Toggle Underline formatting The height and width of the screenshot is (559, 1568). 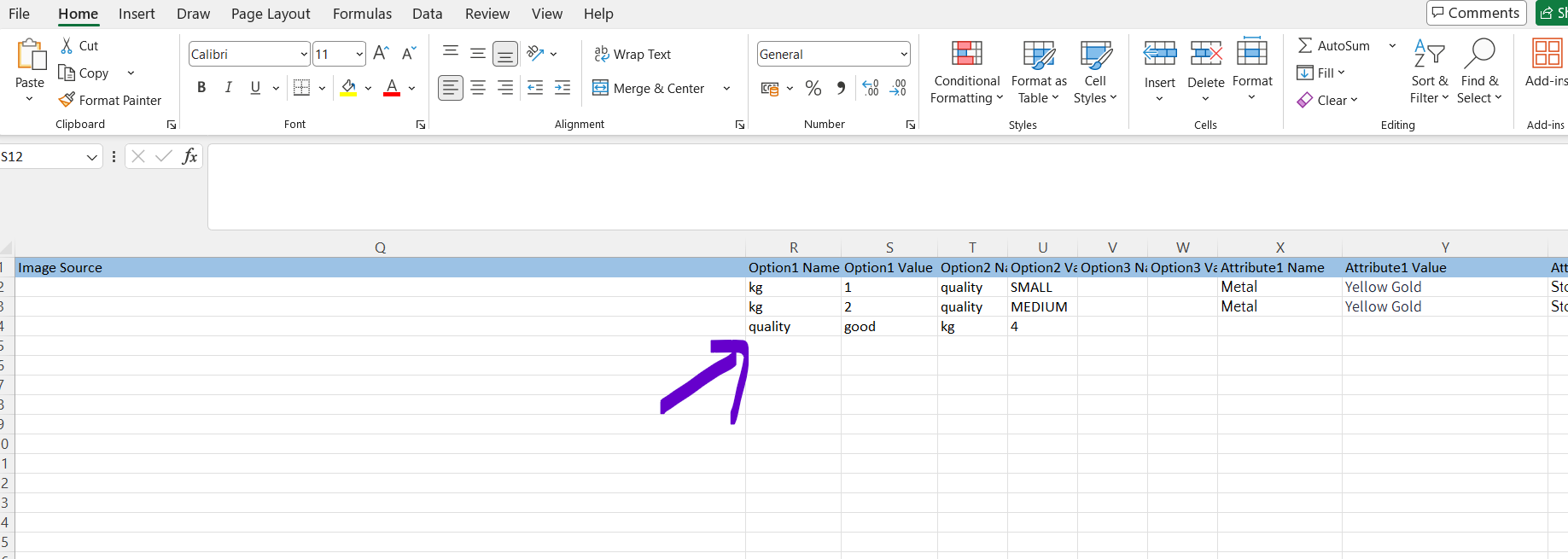[x=255, y=87]
